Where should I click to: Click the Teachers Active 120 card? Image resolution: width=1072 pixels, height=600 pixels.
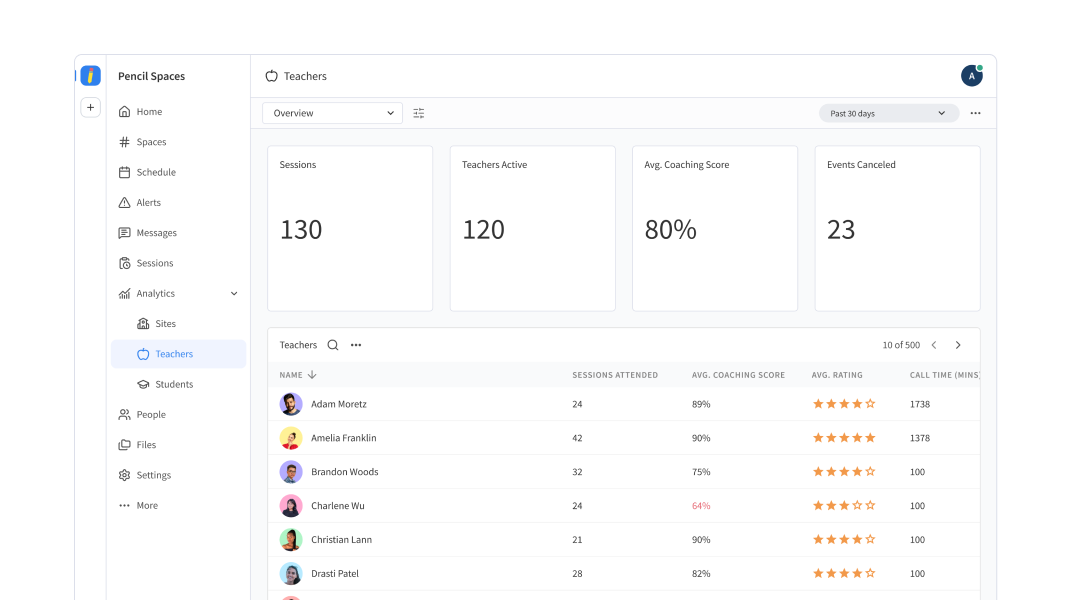533,228
